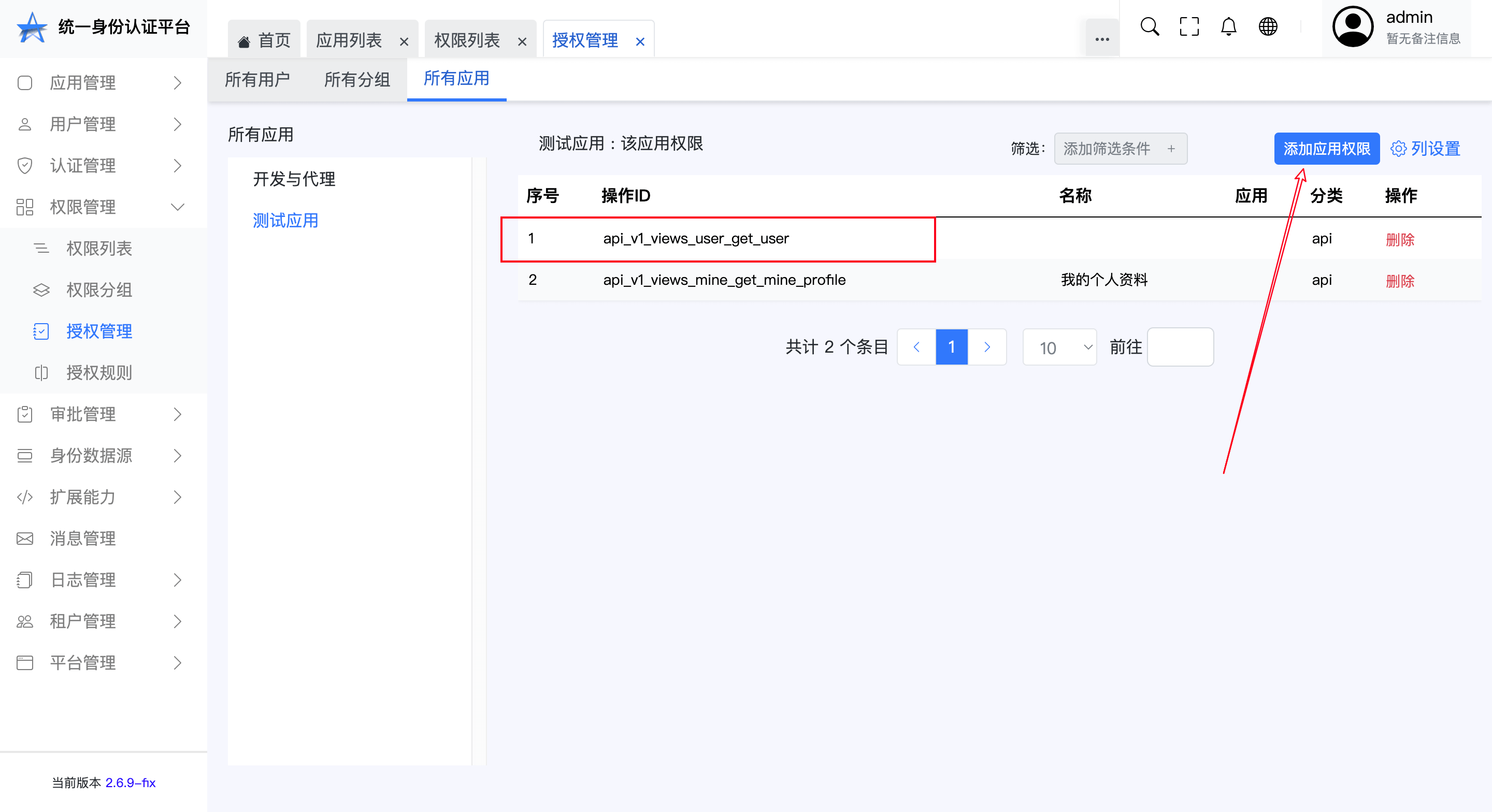Delete the api_v1_views_user_get_user permission row
1492x812 pixels.
point(1399,239)
